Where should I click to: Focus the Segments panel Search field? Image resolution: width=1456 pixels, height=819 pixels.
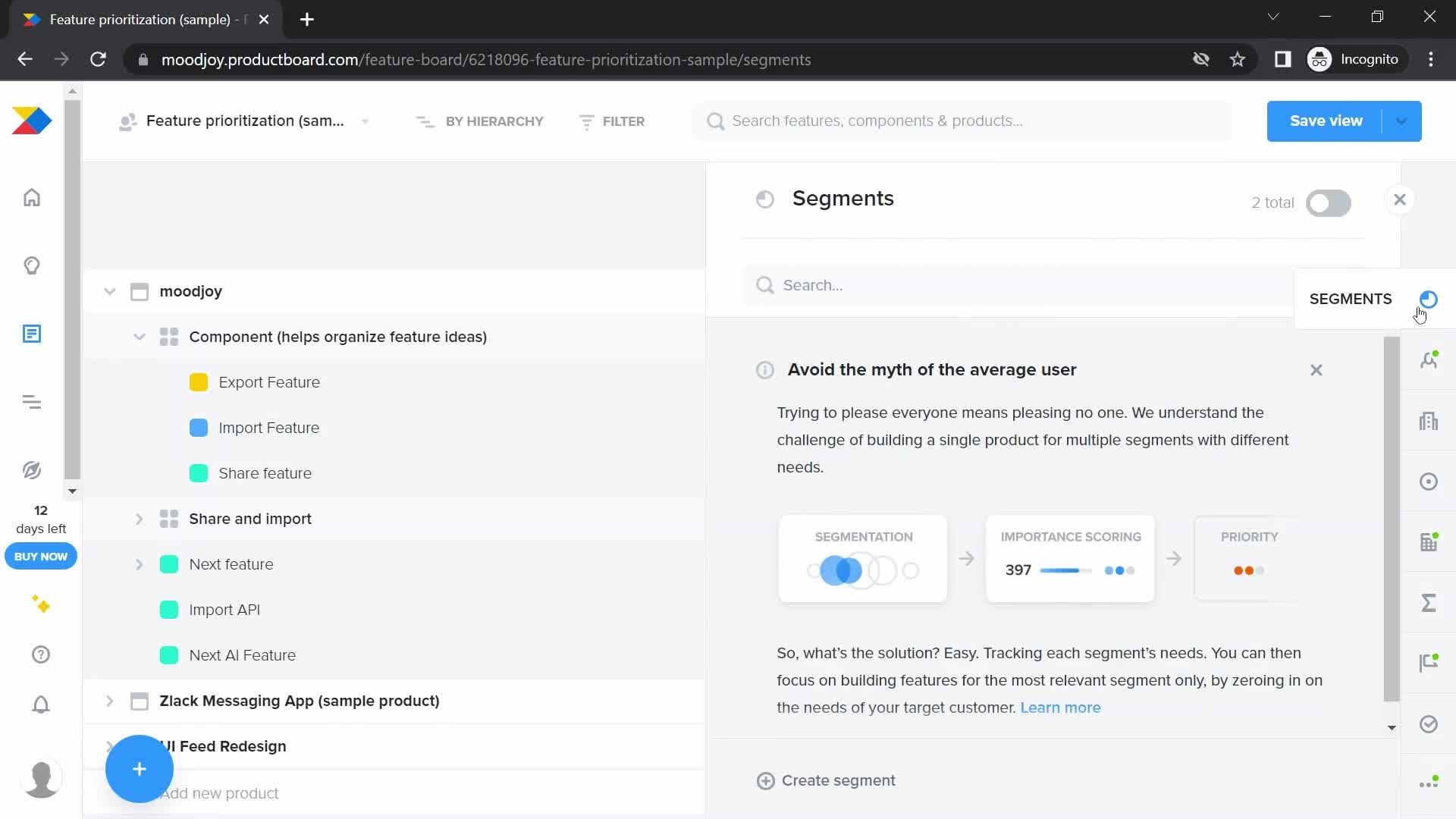coord(1020,285)
